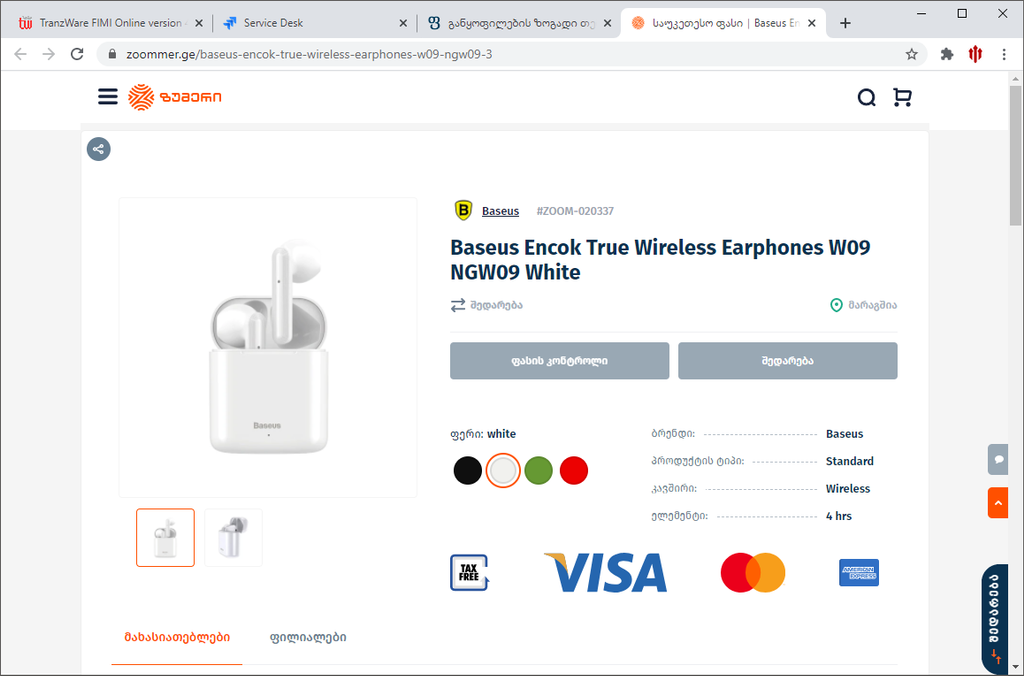Click the share icon
This screenshot has width=1024, height=676.
point(98,150)
